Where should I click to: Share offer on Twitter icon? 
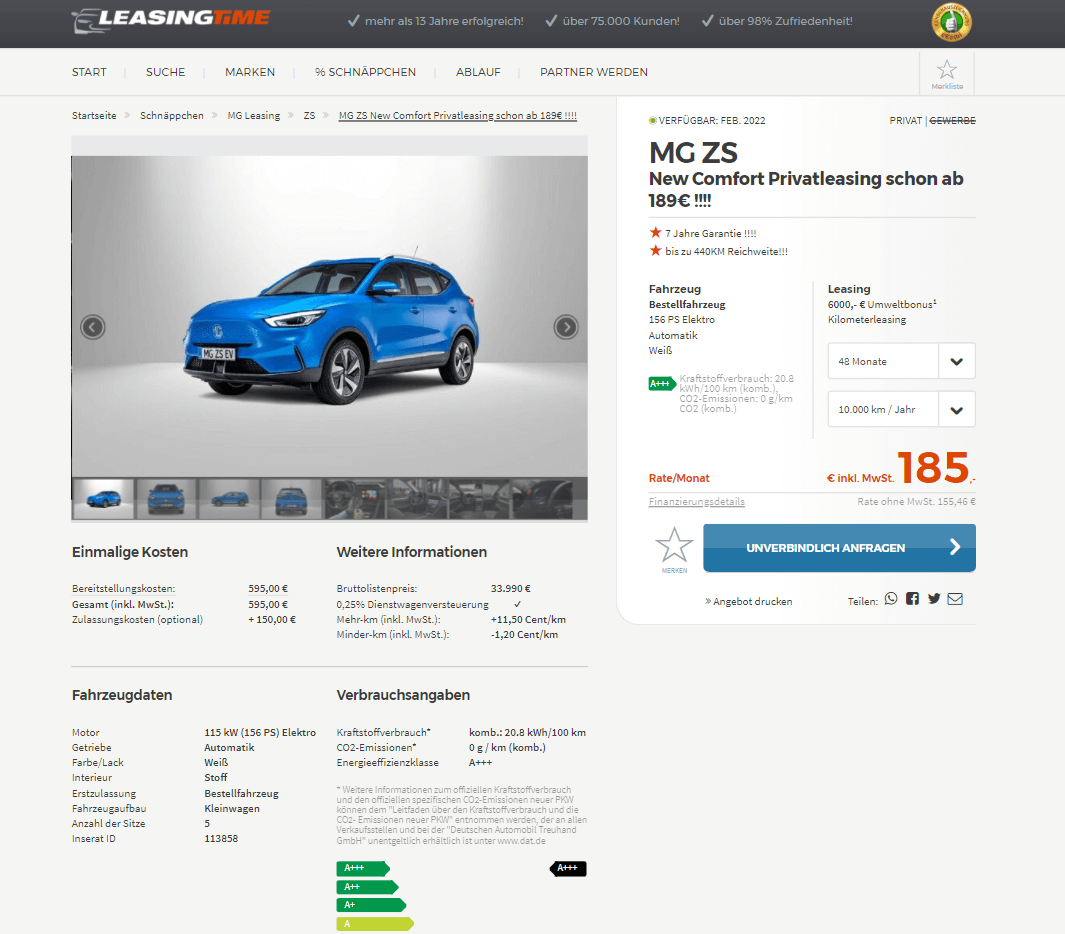[x=934, y=598]
